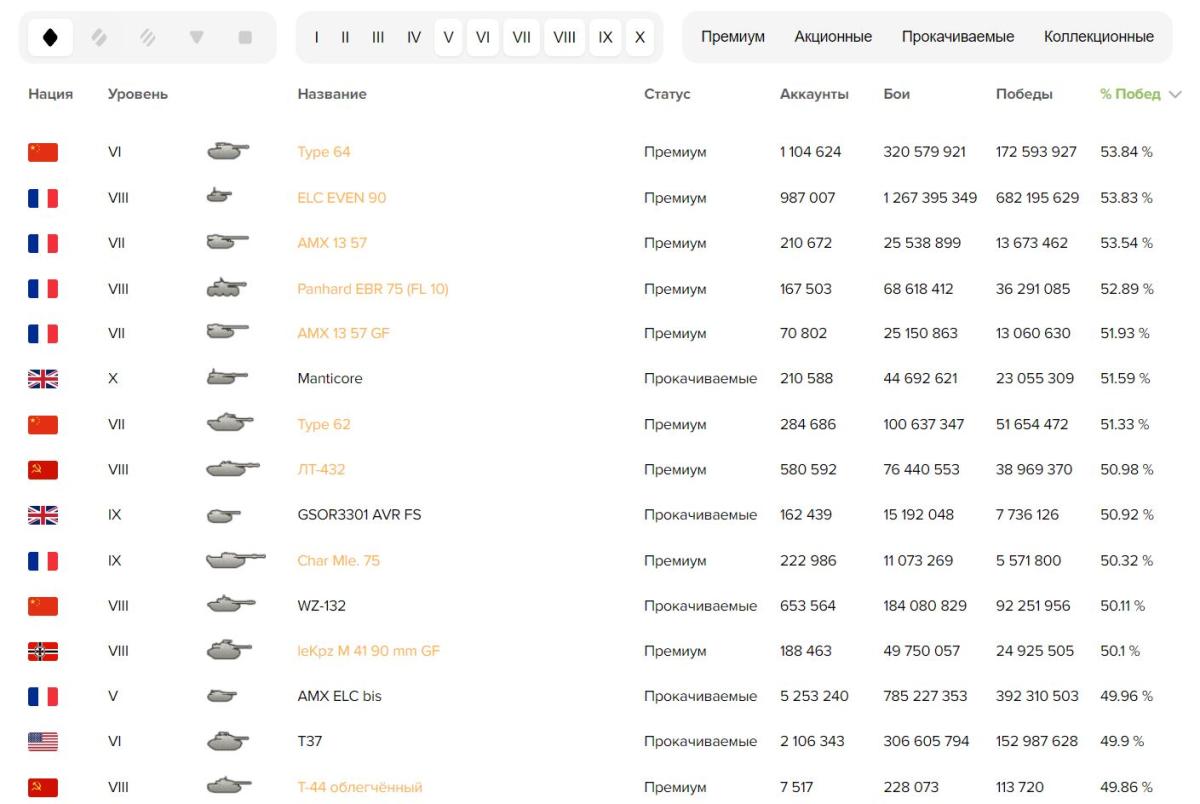
Task: Select the light tank class filter icon
Action: pyautogui.click(x=50, y=38)
